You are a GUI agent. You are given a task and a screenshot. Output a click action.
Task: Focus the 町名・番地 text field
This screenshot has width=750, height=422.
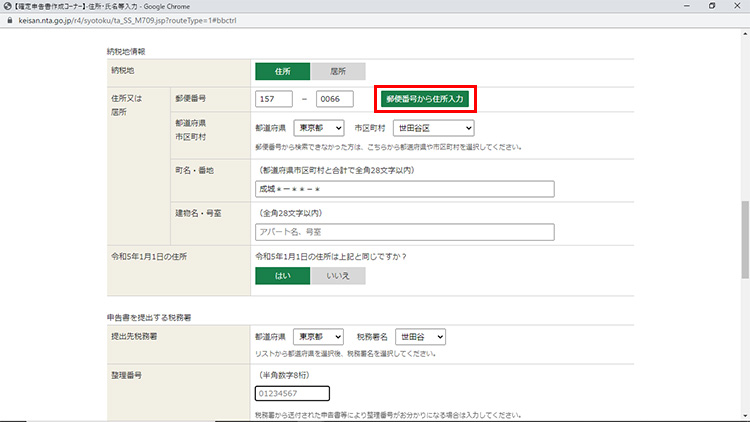tap(404, 189)
